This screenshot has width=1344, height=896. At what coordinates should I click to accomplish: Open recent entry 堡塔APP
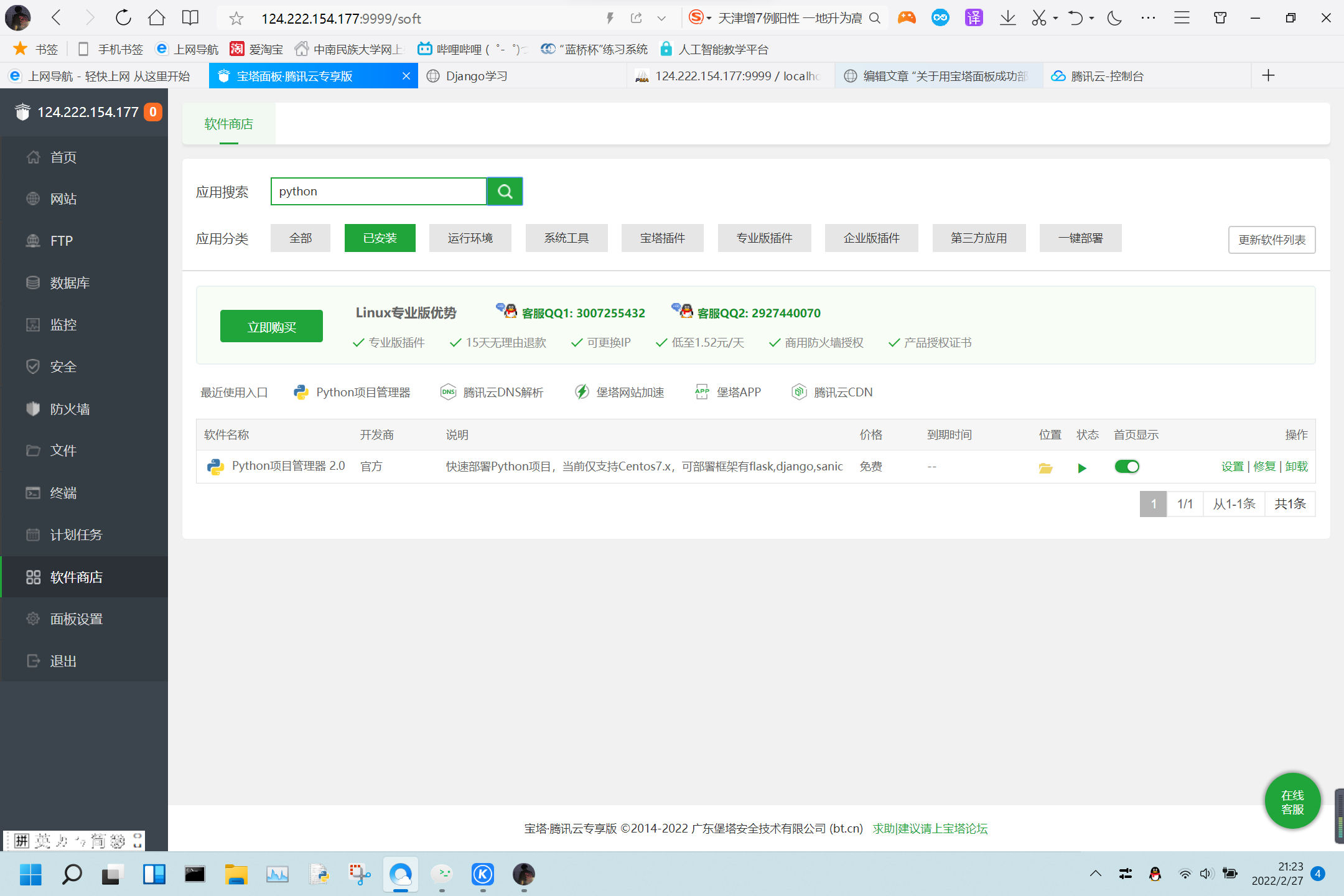pyautogui.click(x=727, y=393)
